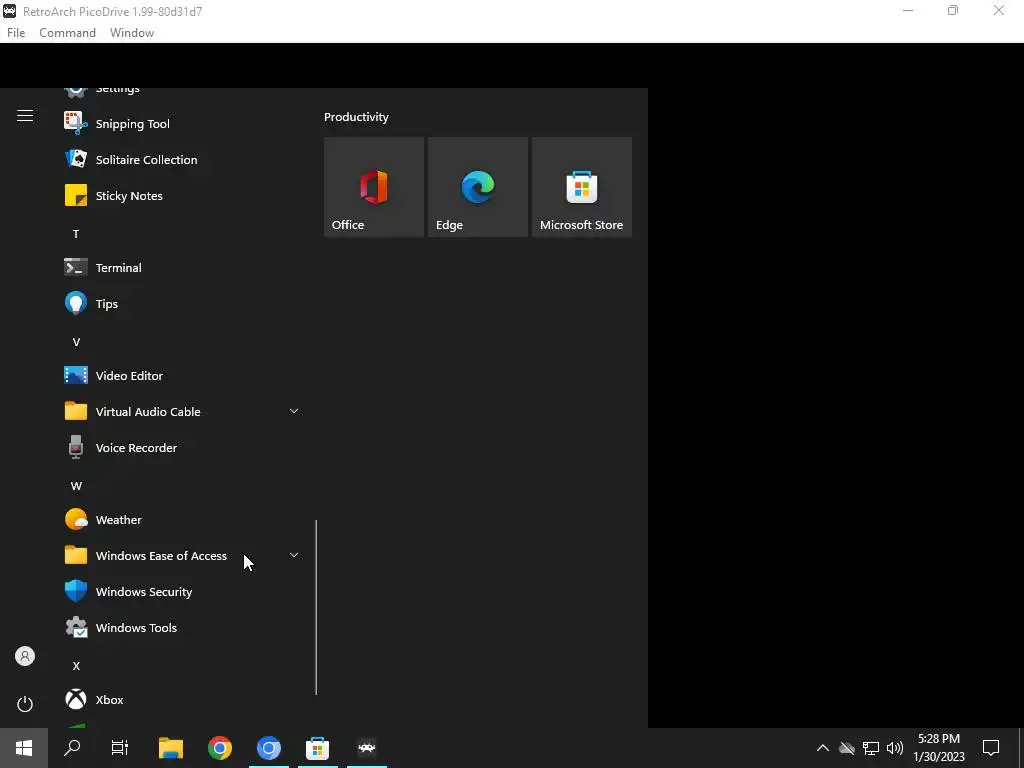
Task: Open the Edge browser tile
Action: 477,187
